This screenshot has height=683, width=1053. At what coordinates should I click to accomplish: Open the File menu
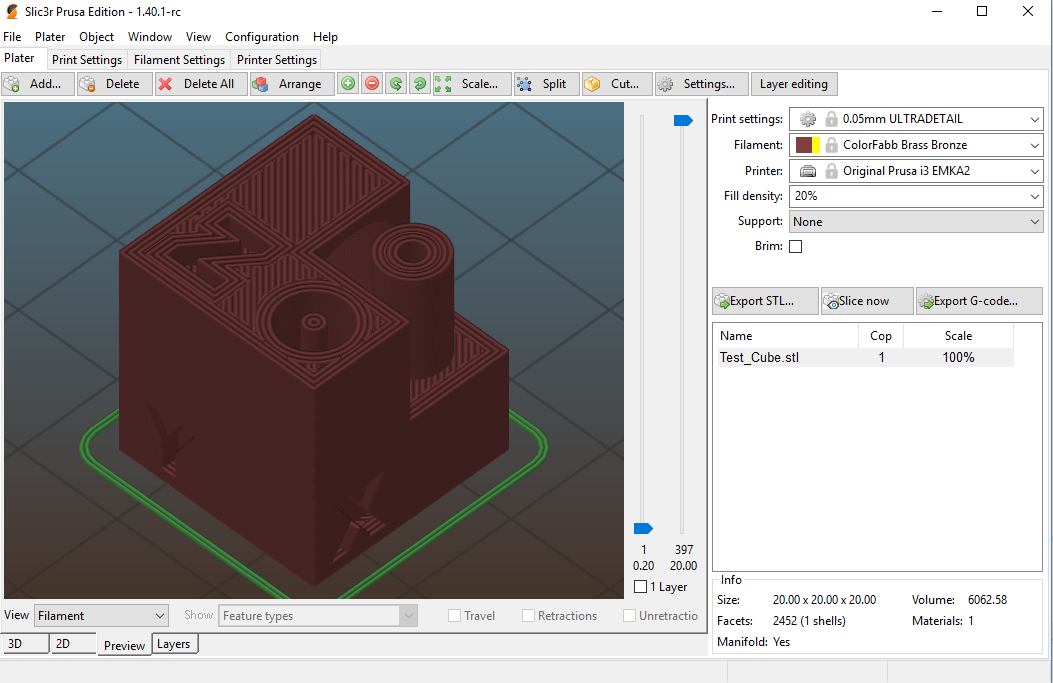12,37
